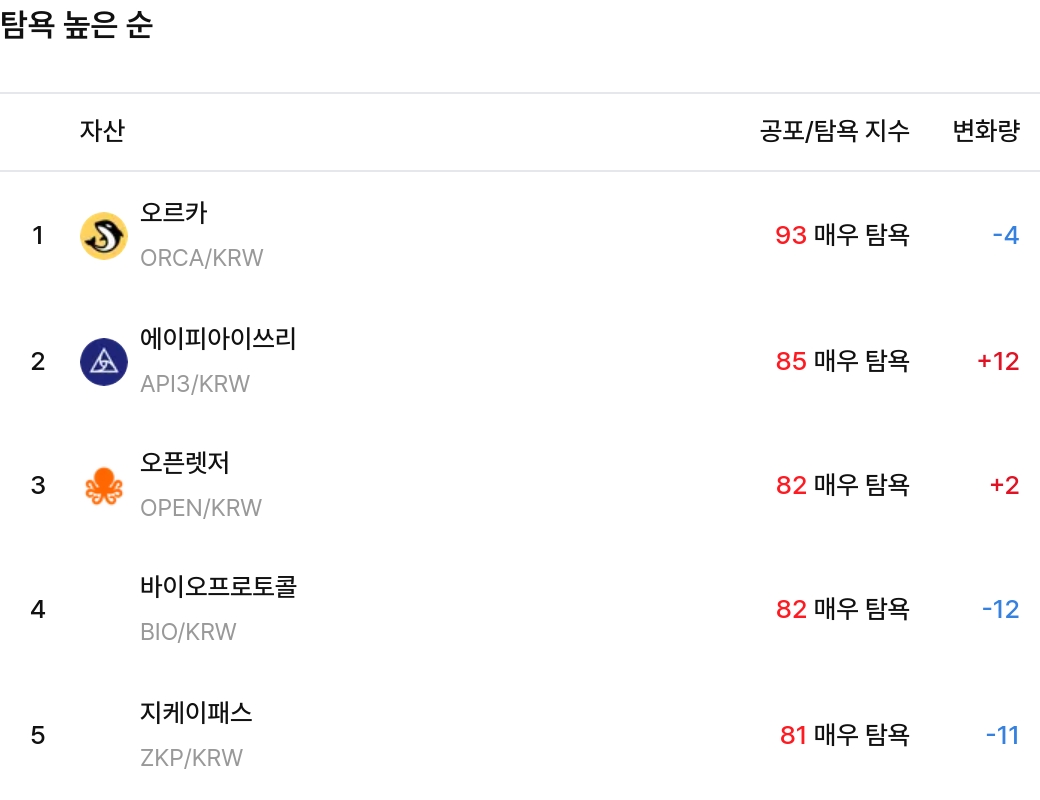Viewport: 1040px width, 800px height.
Task: Click the 자산 column header
Action: tap(104, 131)
